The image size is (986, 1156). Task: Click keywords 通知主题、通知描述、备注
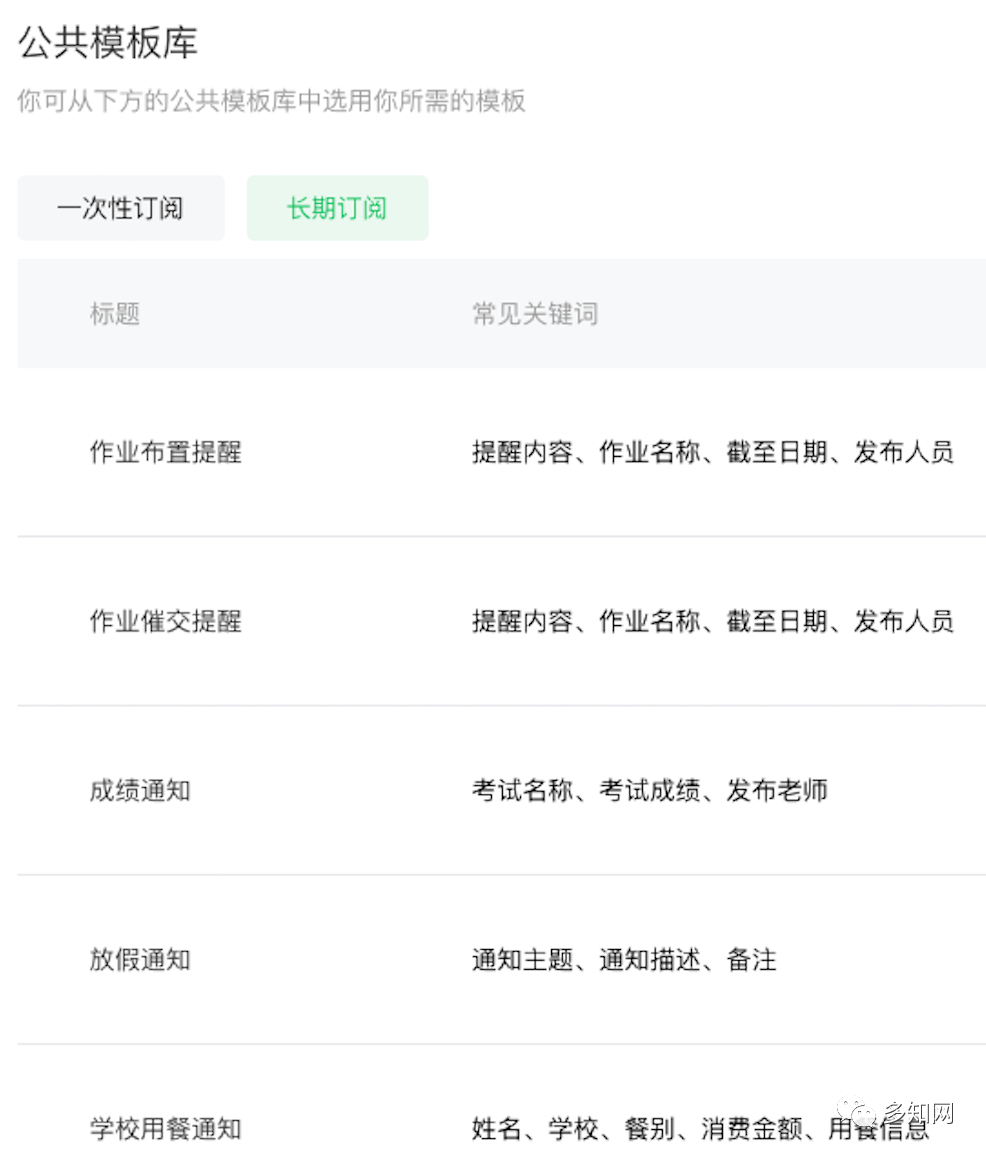point(624,960)
